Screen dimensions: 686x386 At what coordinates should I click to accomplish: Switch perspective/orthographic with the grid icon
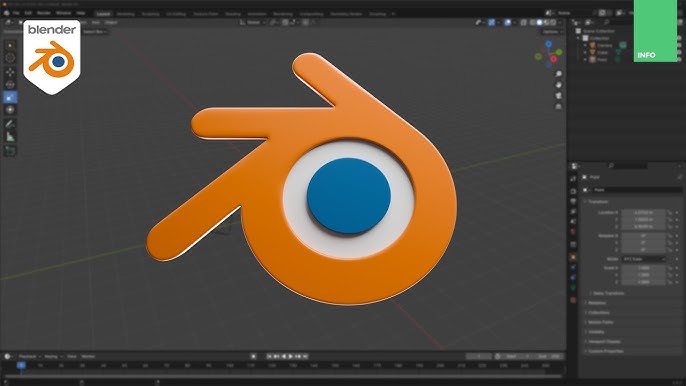click(x=559, y=106)
